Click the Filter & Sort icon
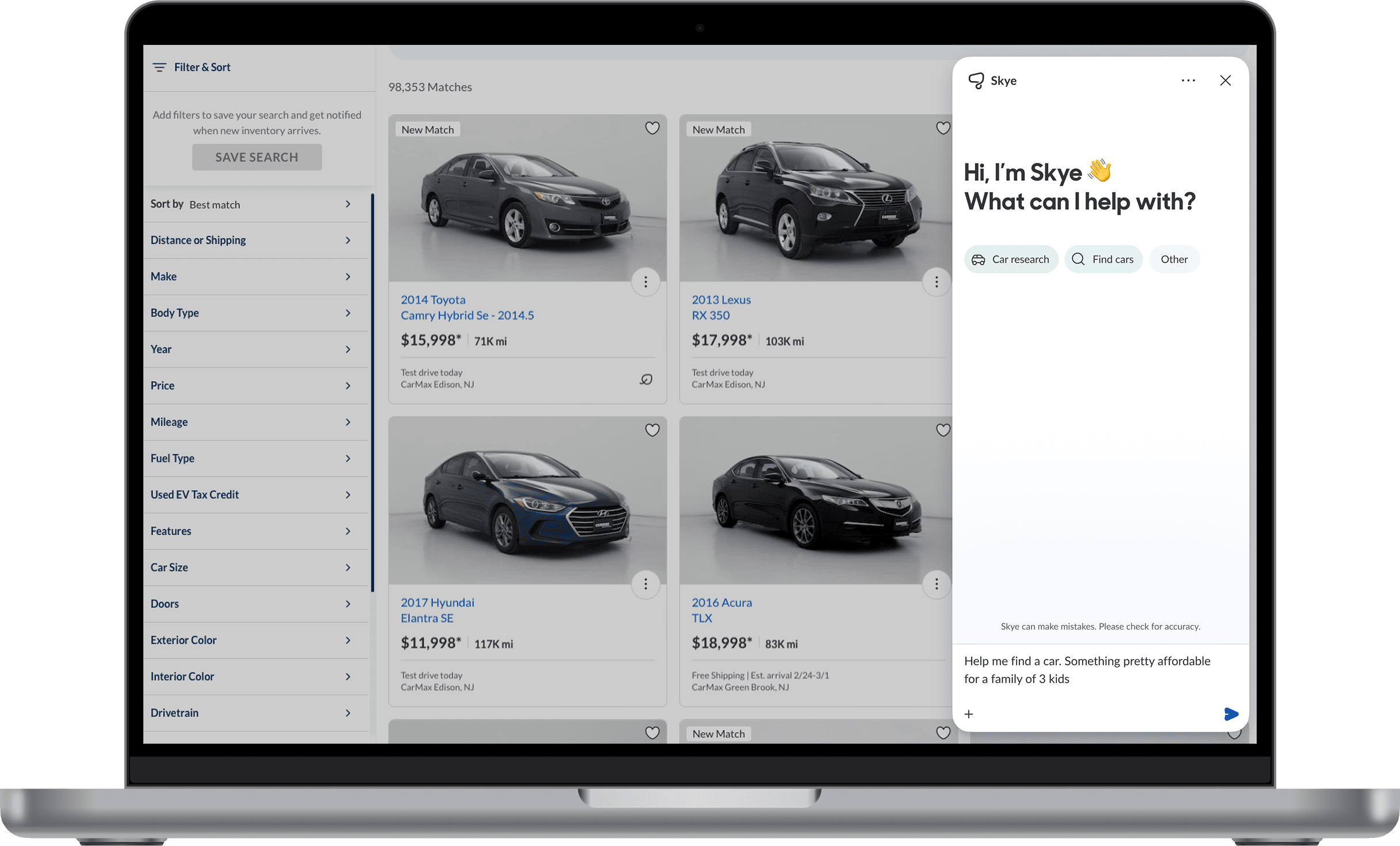The width and height of the screenshot is (1400, 846). pyautogui.click(x=159, y=67)
